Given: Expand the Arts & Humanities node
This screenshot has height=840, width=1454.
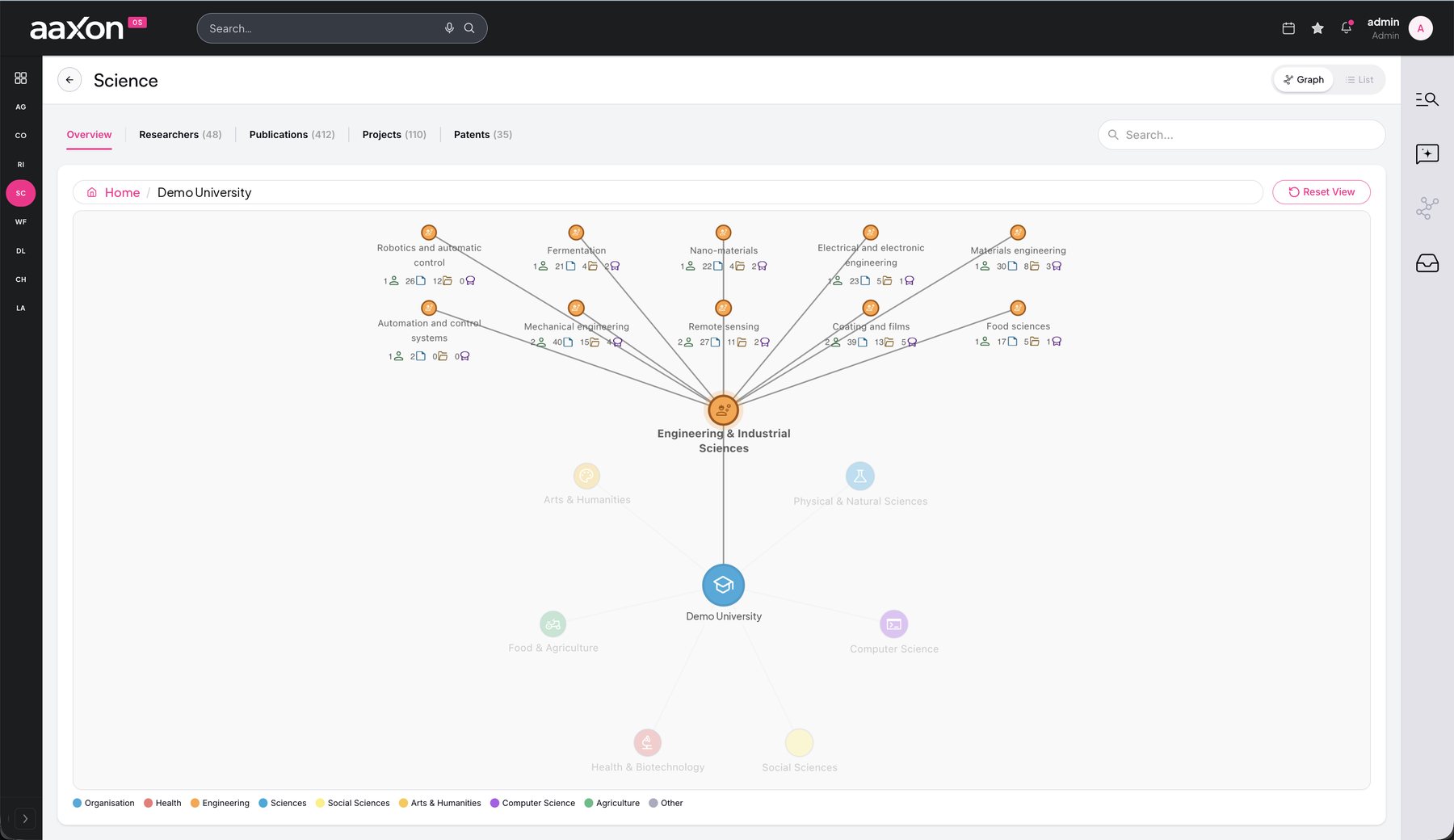Looking at the screenshot, I should coord(586,476).
